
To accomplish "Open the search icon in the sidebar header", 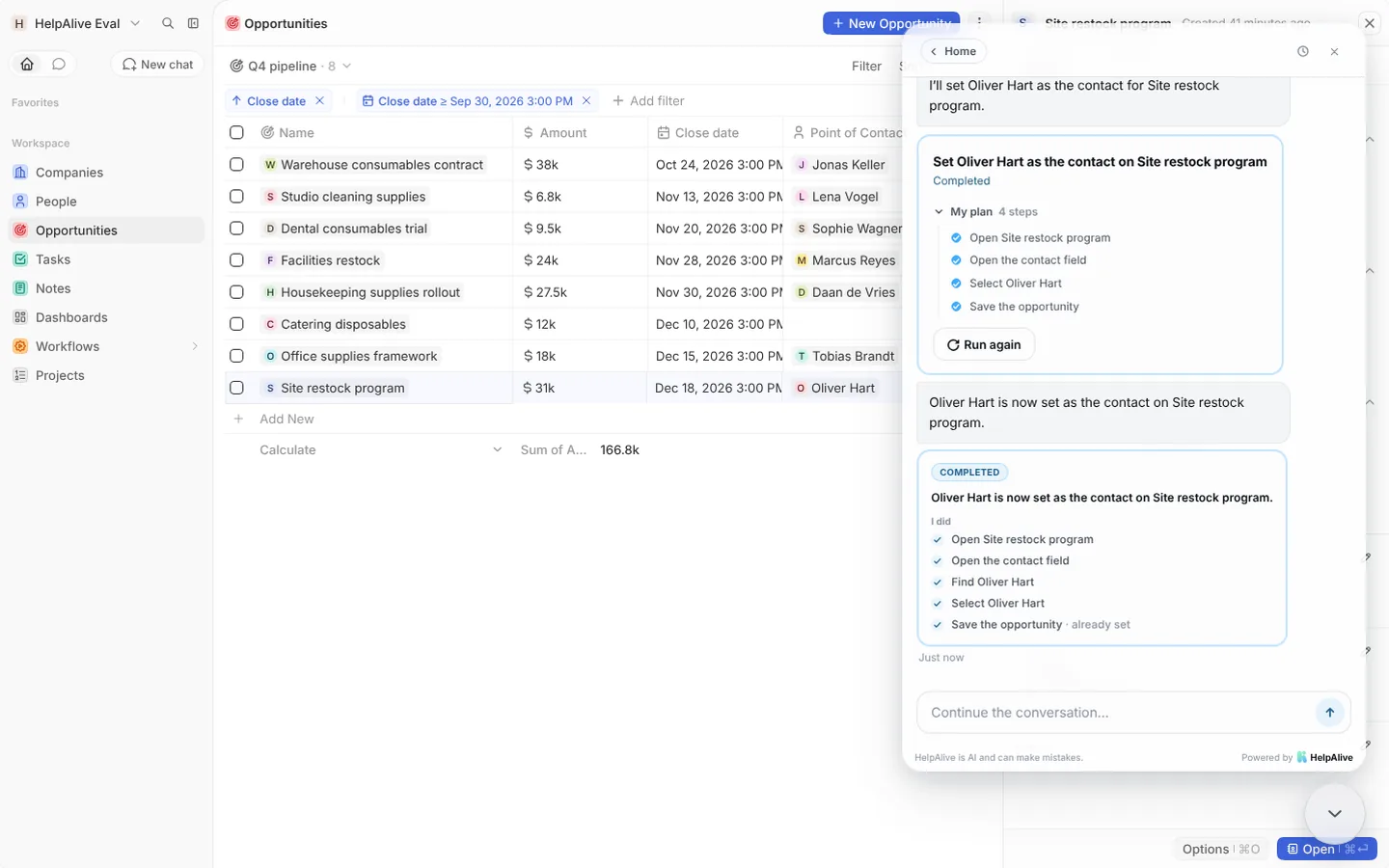I will pos(168,23).
